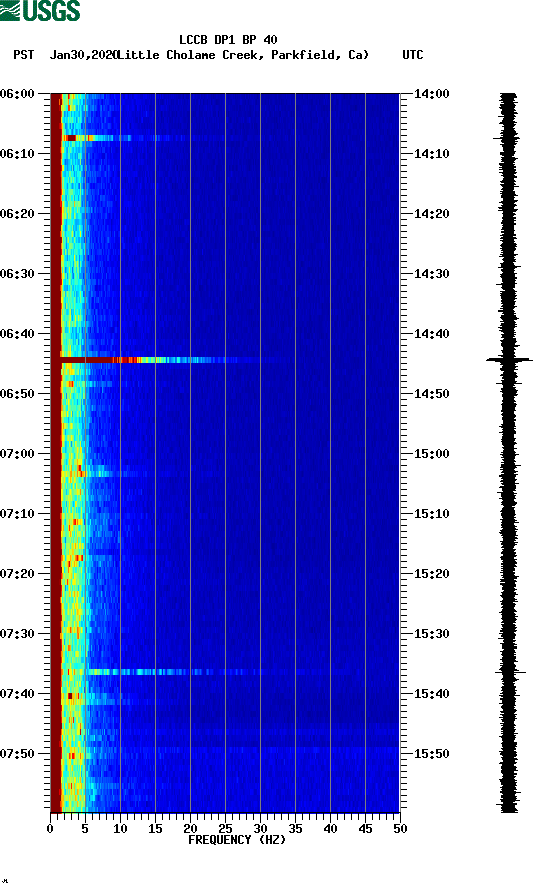Click the '06:20' PST time label
The height and width of the screenshot is (892, 552).
tap(17, 214)
